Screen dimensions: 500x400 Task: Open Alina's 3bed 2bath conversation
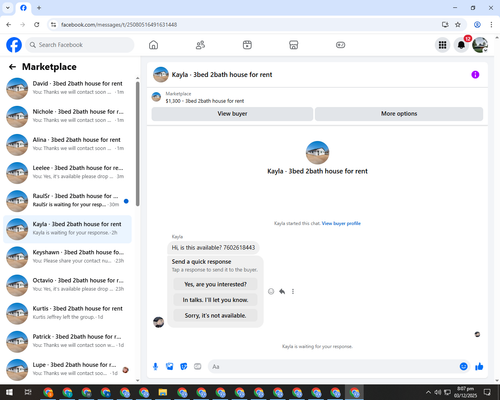pos(68,145)
